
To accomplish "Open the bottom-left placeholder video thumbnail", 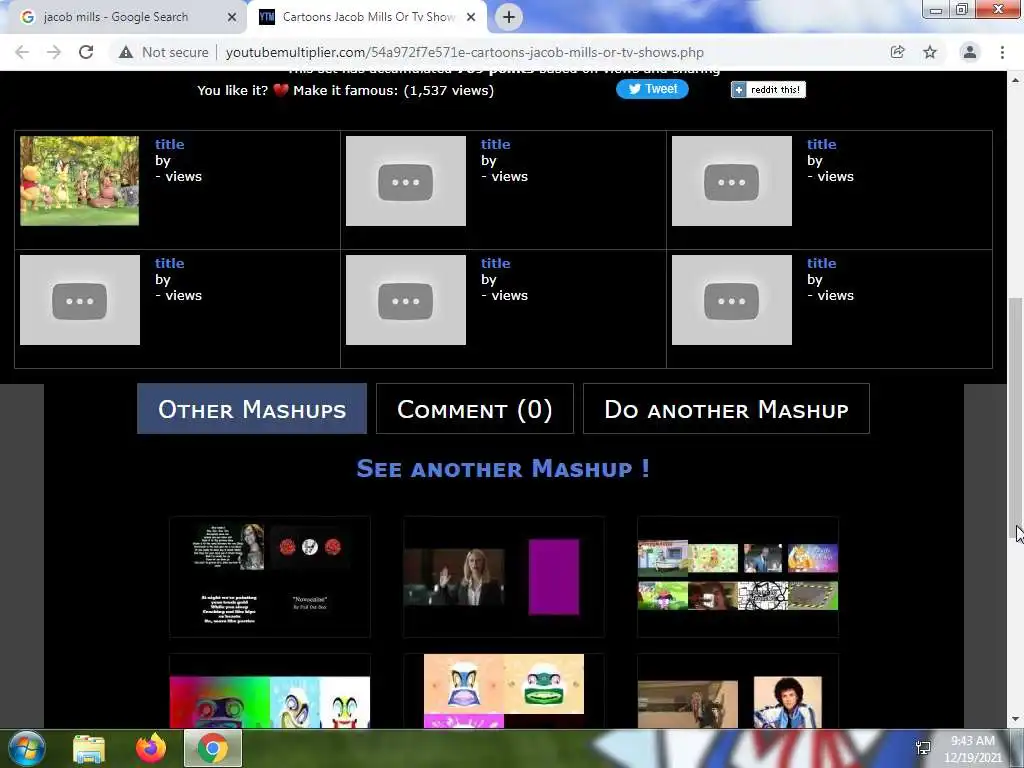I will tap(80, 300).
